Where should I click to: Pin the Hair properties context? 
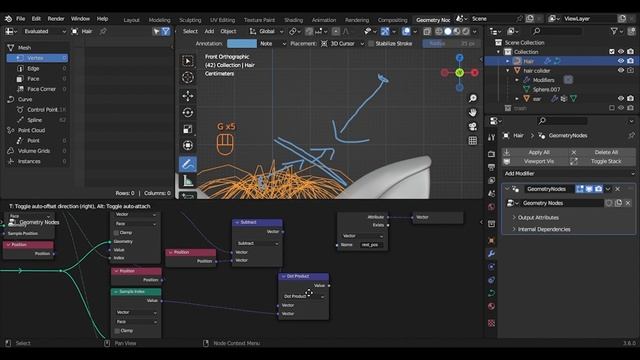point(631,136)
